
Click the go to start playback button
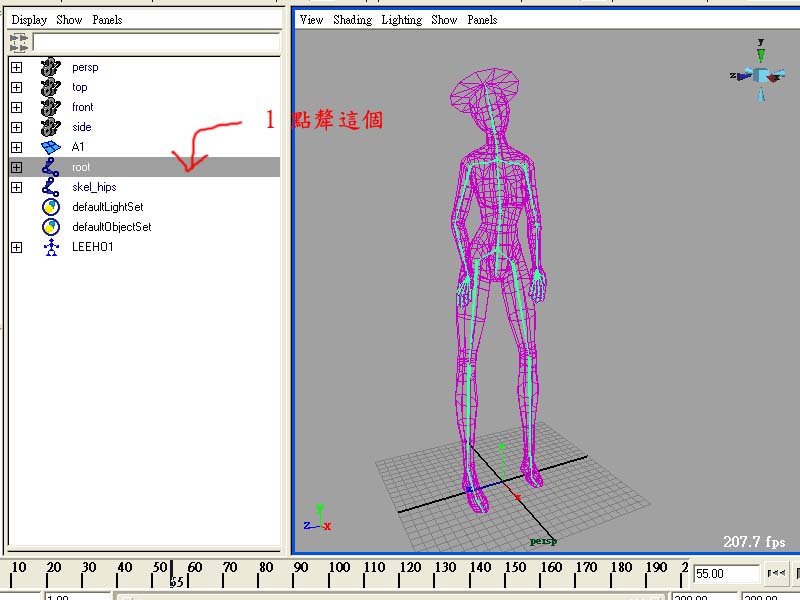point(776,573)
